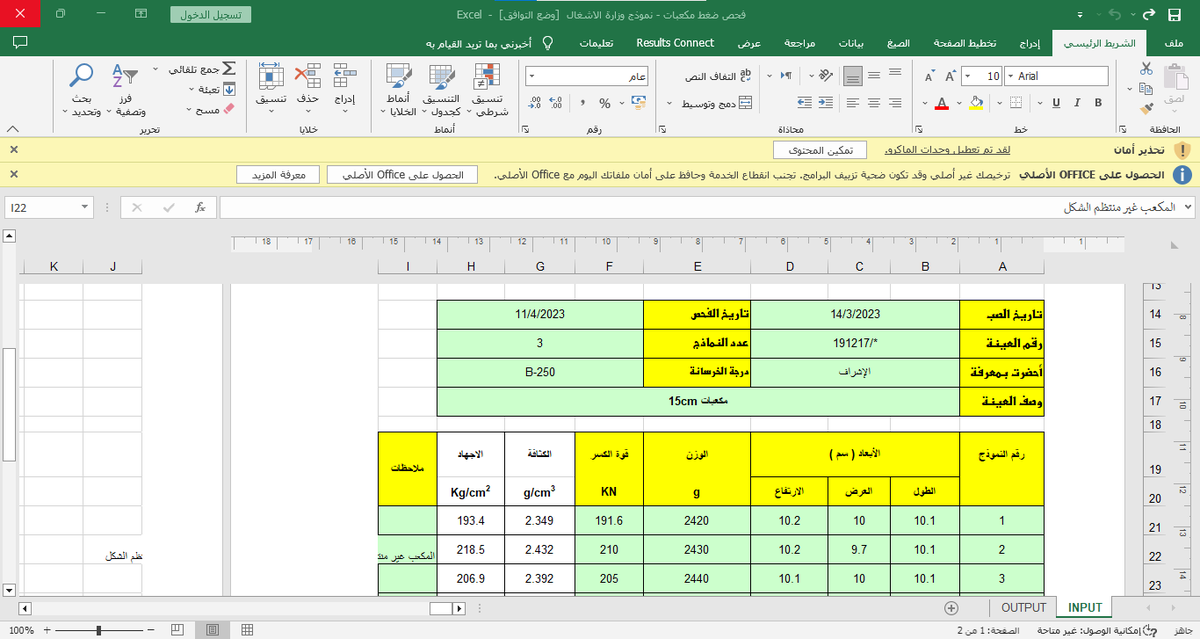
Task: Click the new sheet plus icon
Action: tap(951, 608)
